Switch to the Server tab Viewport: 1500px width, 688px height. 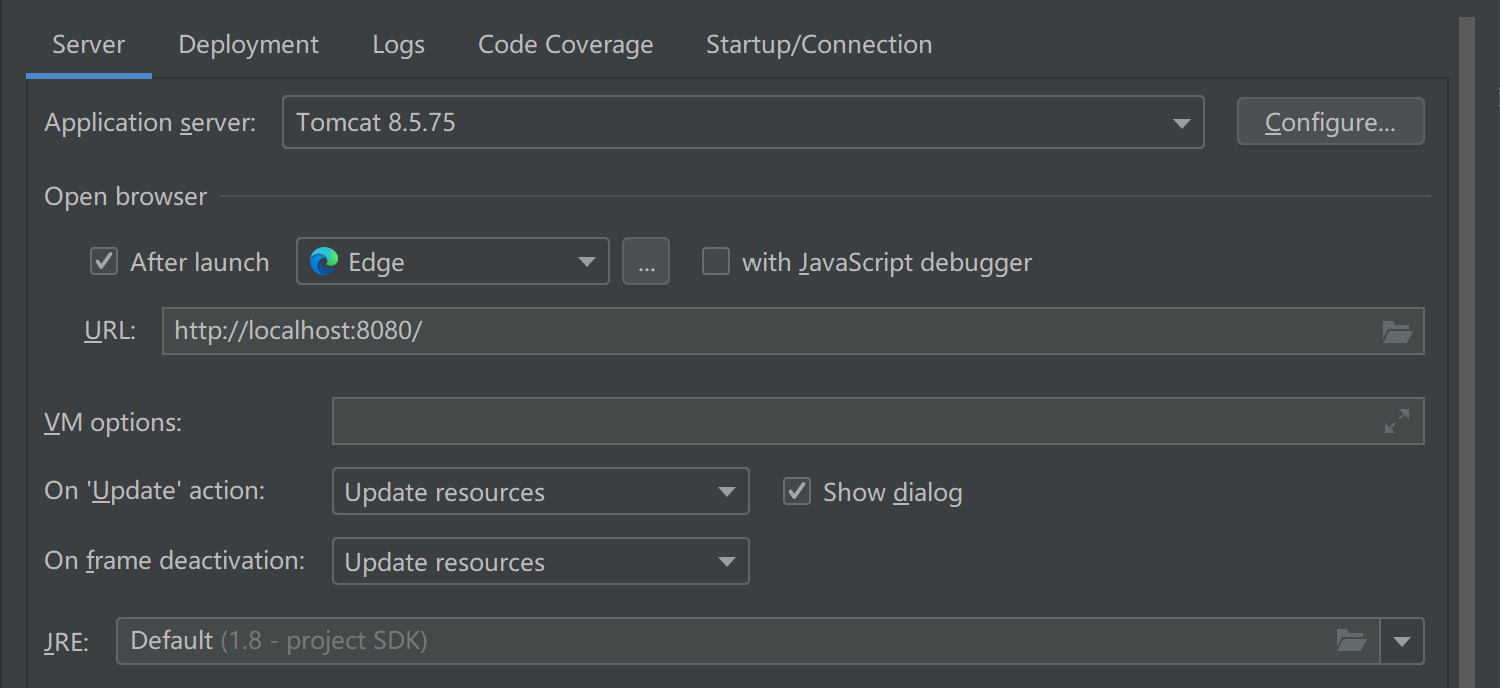(89, 45)
